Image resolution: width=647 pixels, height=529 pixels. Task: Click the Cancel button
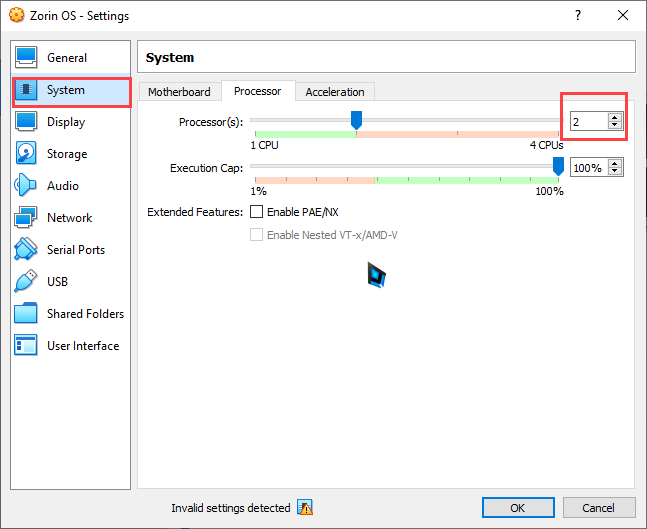tap(599, 508)
